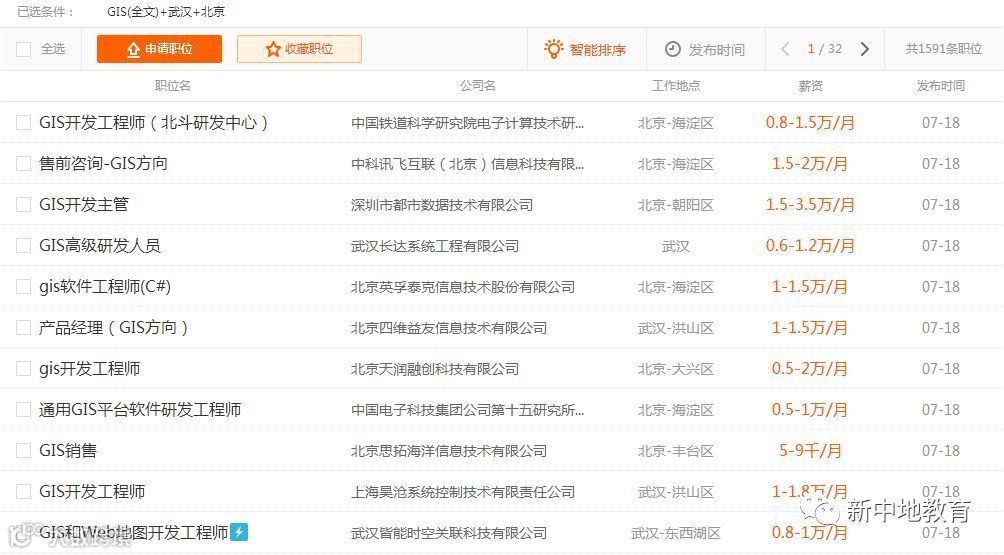
Task: Open job 产品经理（GIS方向）
Action: 113,327
